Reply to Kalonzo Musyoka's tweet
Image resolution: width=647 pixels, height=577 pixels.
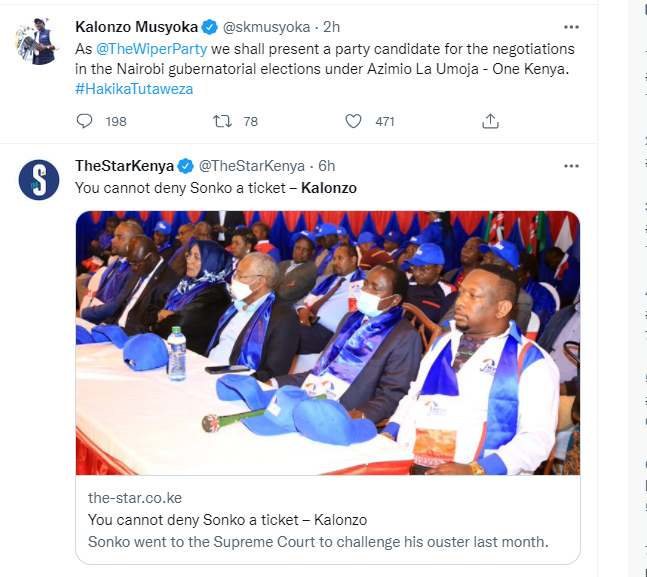84,121
